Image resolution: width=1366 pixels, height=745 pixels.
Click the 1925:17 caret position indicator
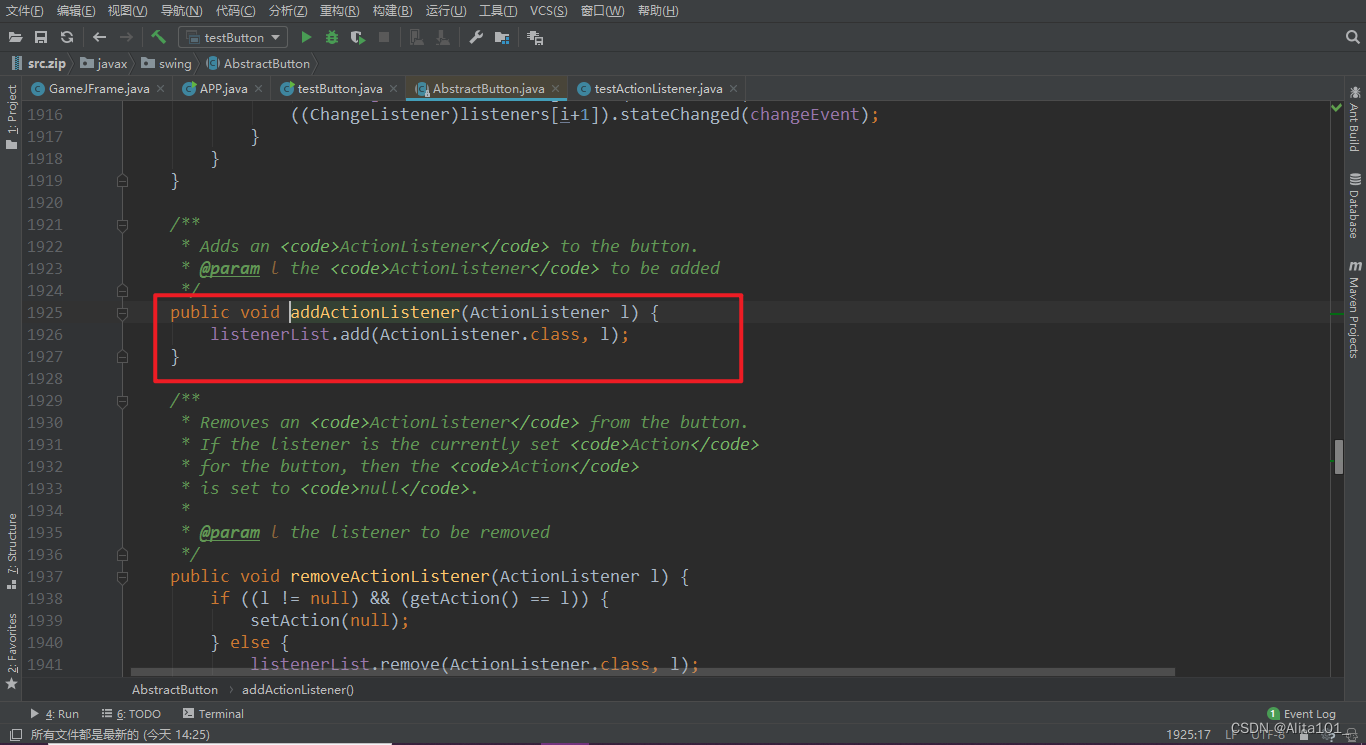tap(1188, 734)
